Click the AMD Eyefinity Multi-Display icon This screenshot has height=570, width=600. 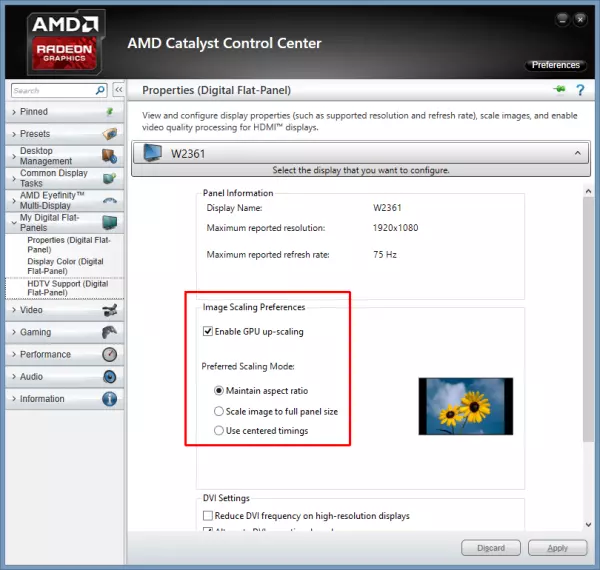110,200
